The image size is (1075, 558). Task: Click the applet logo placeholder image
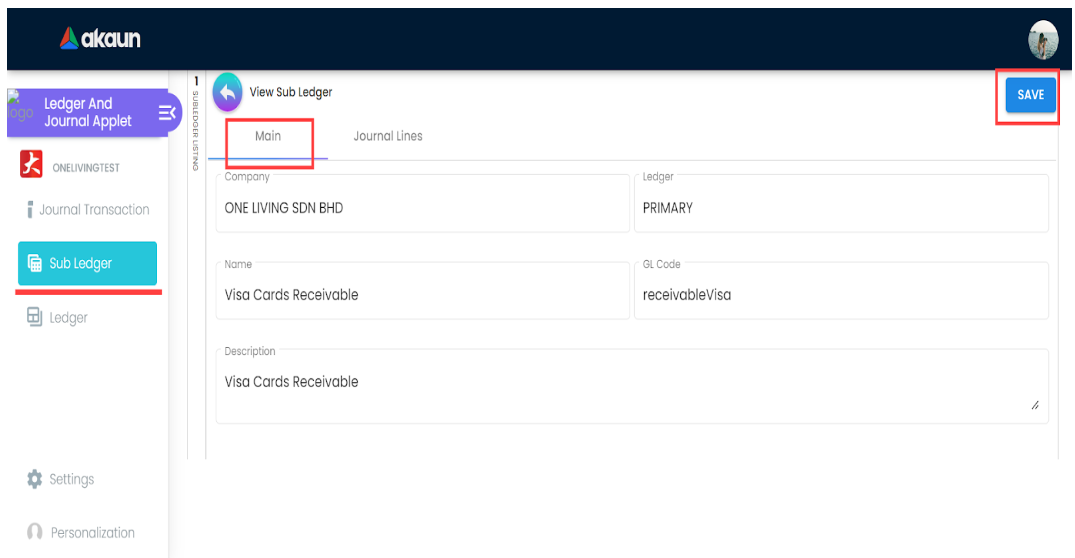(x=21, y=108)
